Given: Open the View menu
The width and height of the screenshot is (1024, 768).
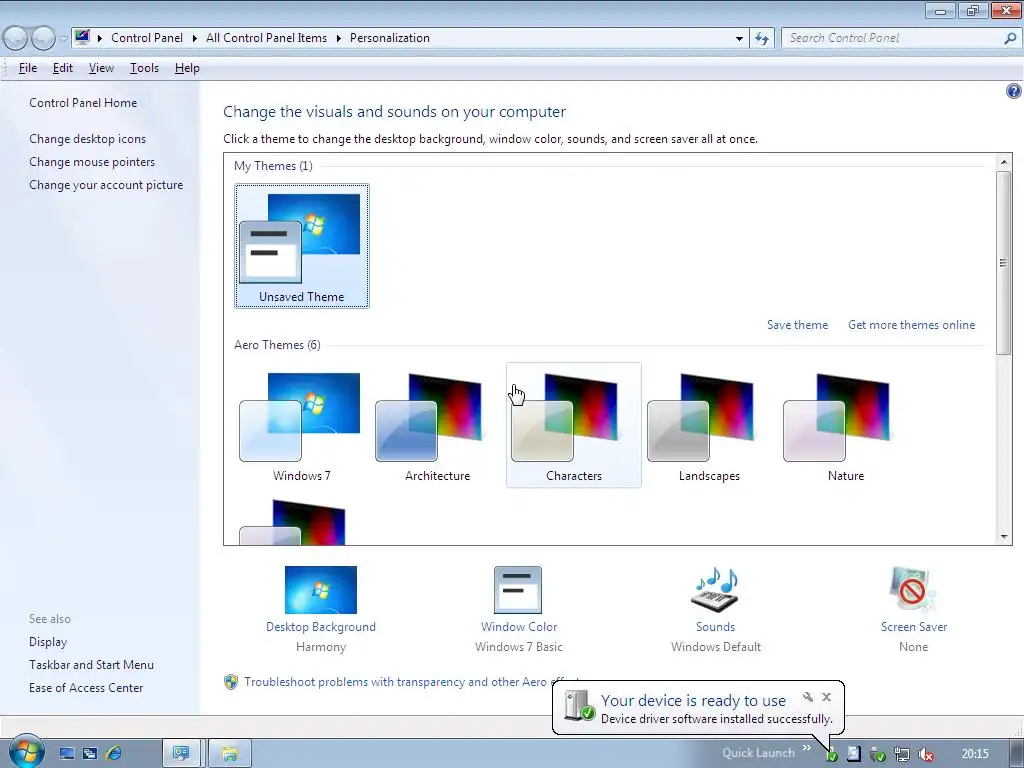Looking at the screenshot, I should pos(101,68).
